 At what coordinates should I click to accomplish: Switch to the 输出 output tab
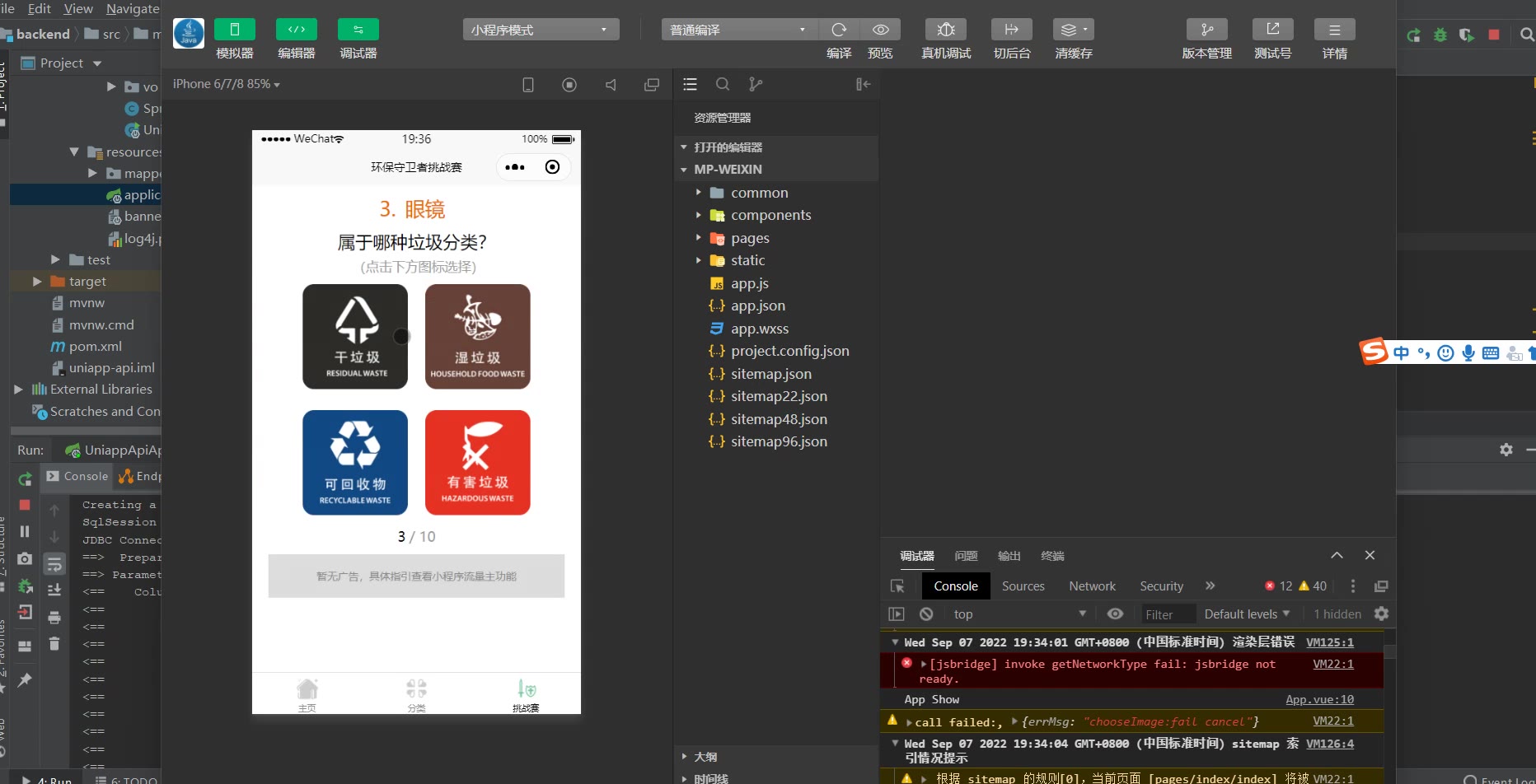click(x=1009, y=556)
